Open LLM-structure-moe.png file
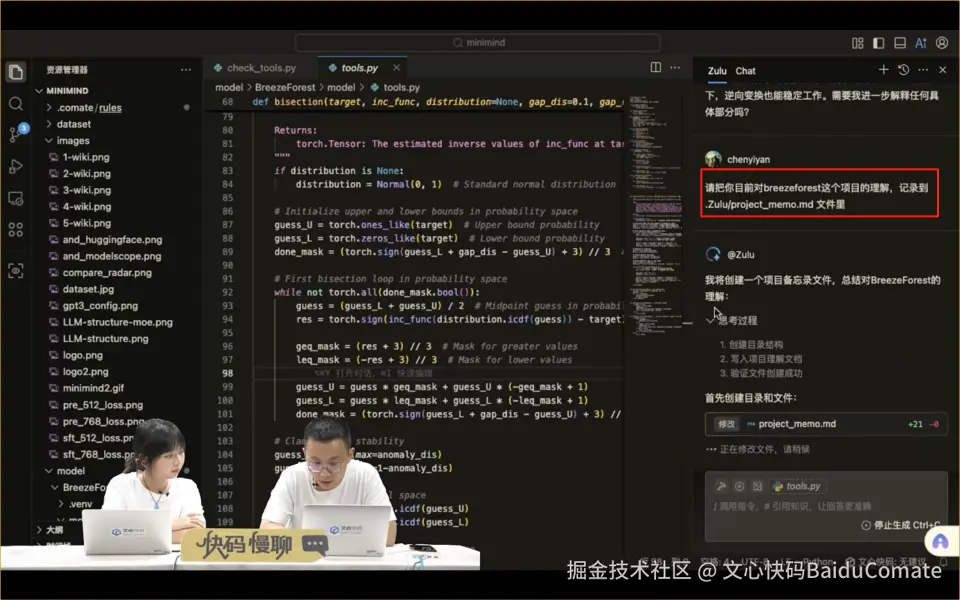The width and height of the screenshot is (960, 600). click(117, 323)
